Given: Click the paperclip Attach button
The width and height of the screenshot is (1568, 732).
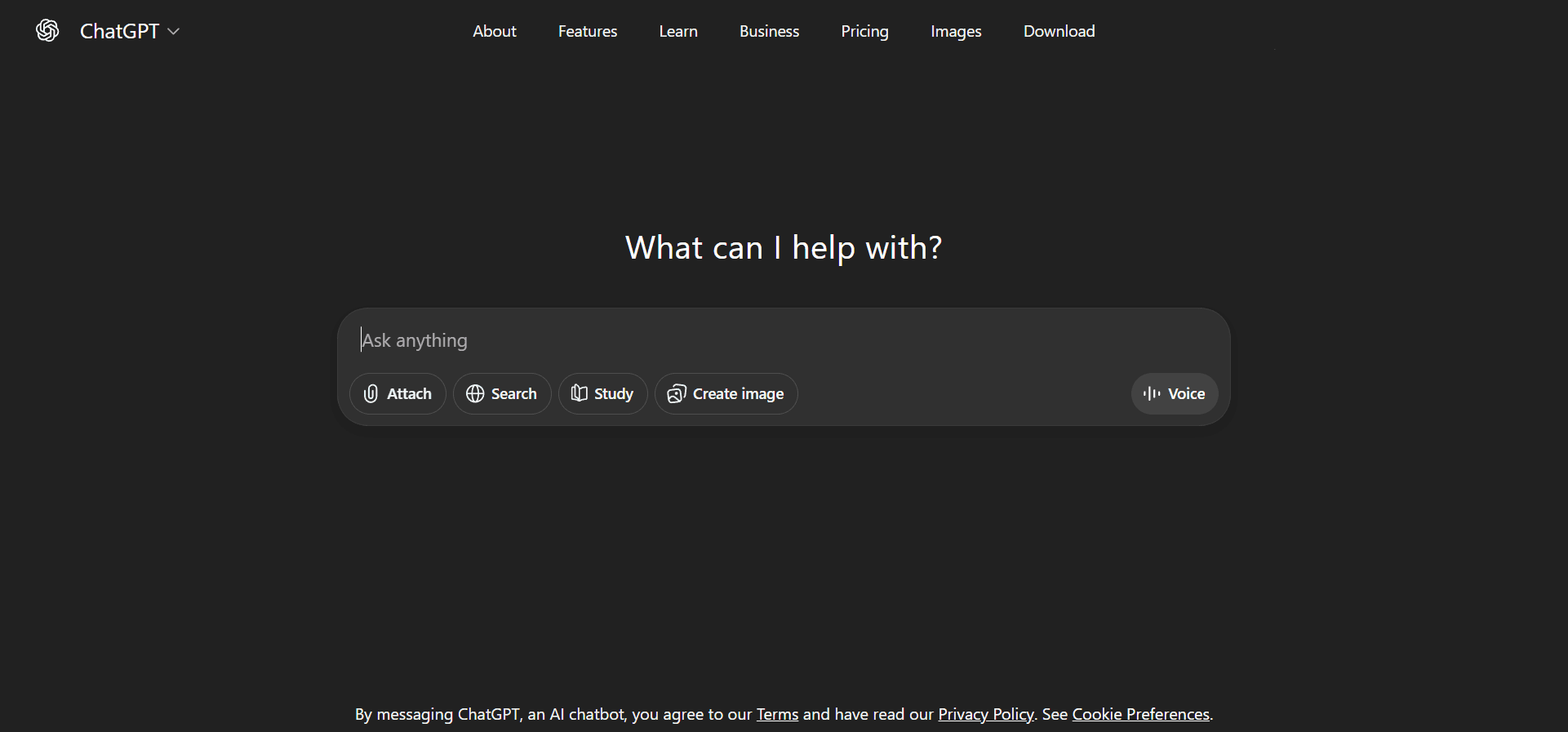Looking at the screenshot, I should click(398, 394).
